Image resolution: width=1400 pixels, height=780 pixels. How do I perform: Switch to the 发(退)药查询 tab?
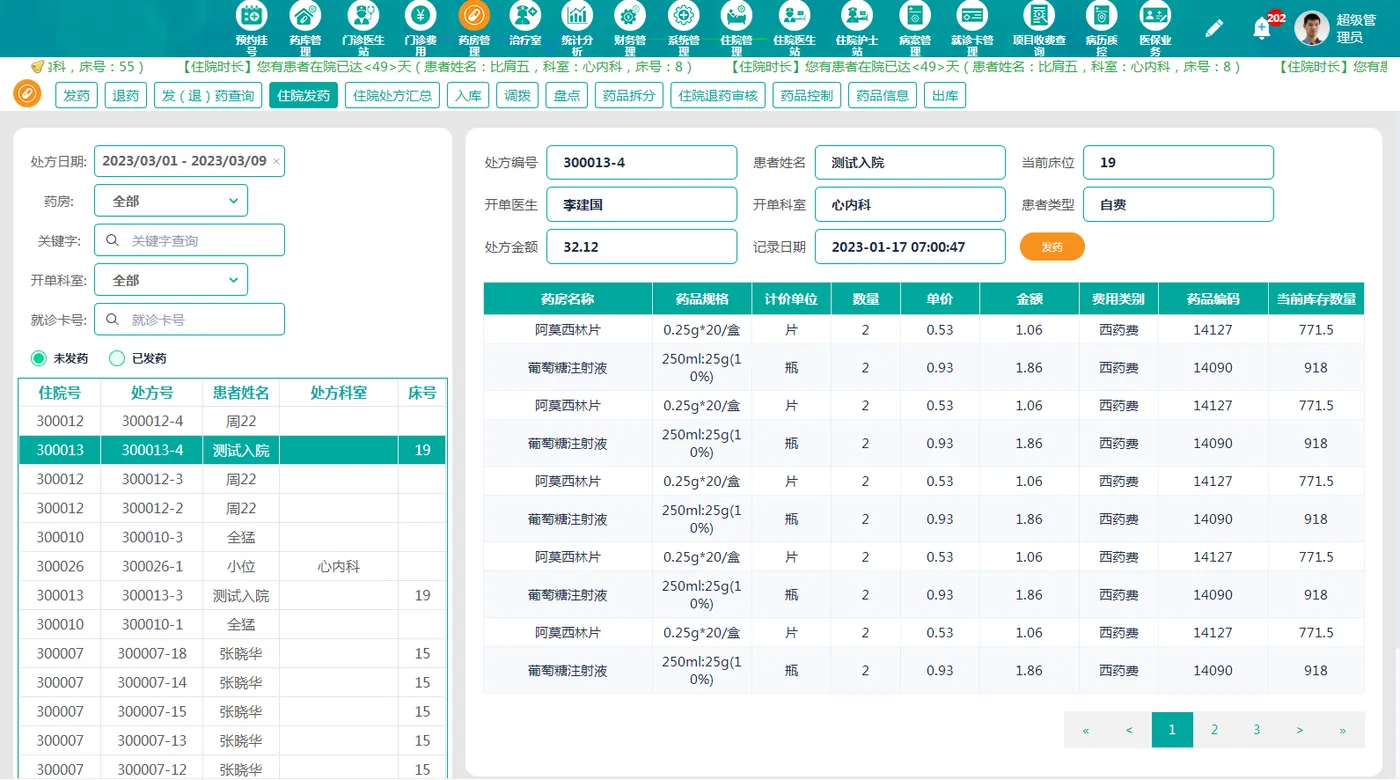tap(208, 96)
